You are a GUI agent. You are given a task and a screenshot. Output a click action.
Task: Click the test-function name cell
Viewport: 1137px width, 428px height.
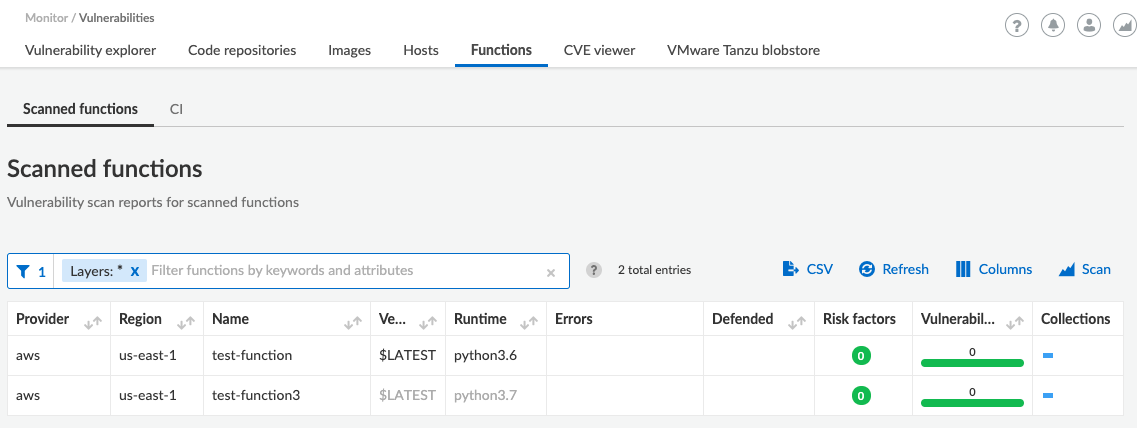pyautogui.click(x=252, y=355)
